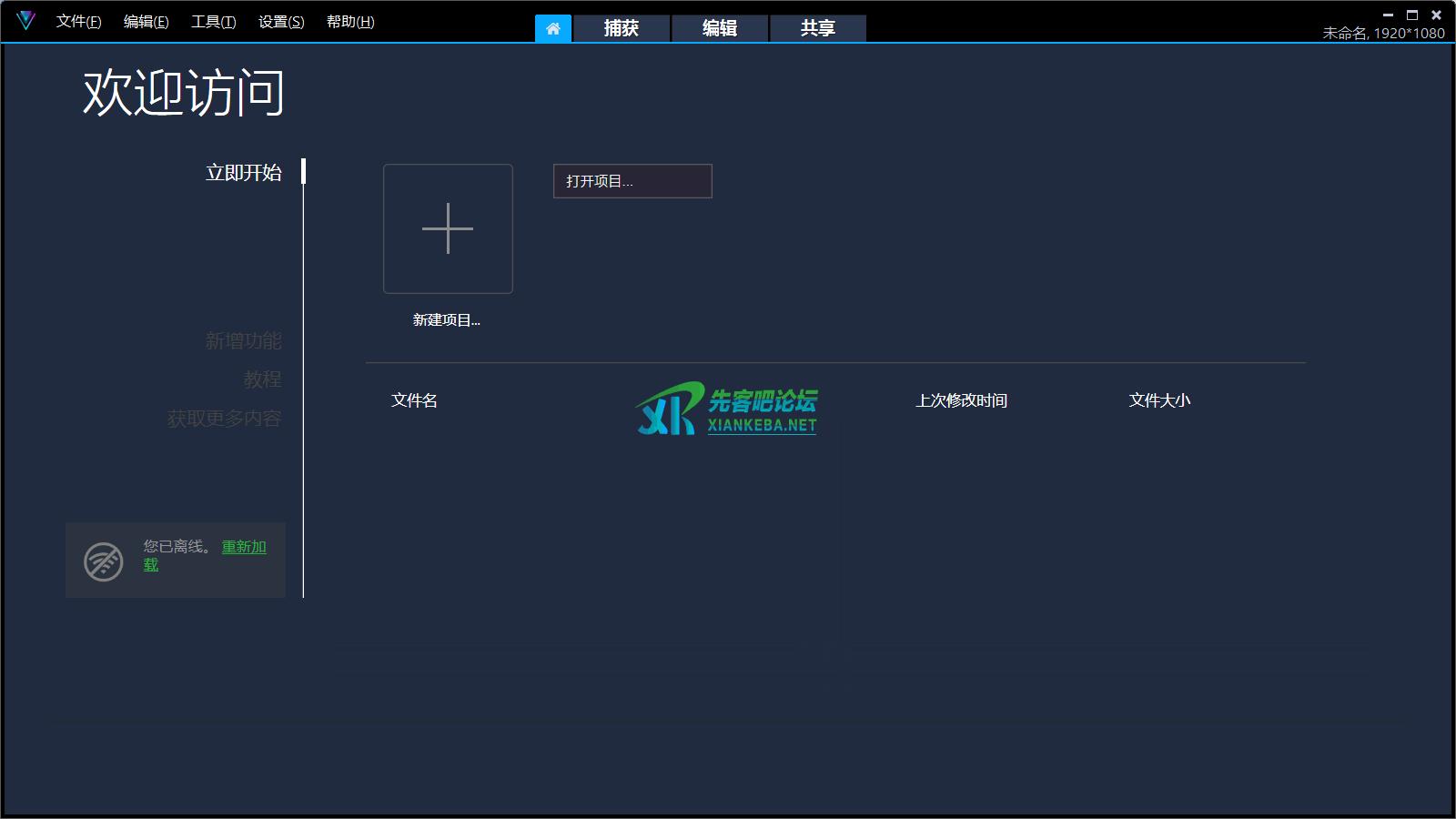This screenshot has width=1456, height=819.
Task: Maximize the application window
Action: tap(1412, 15)
